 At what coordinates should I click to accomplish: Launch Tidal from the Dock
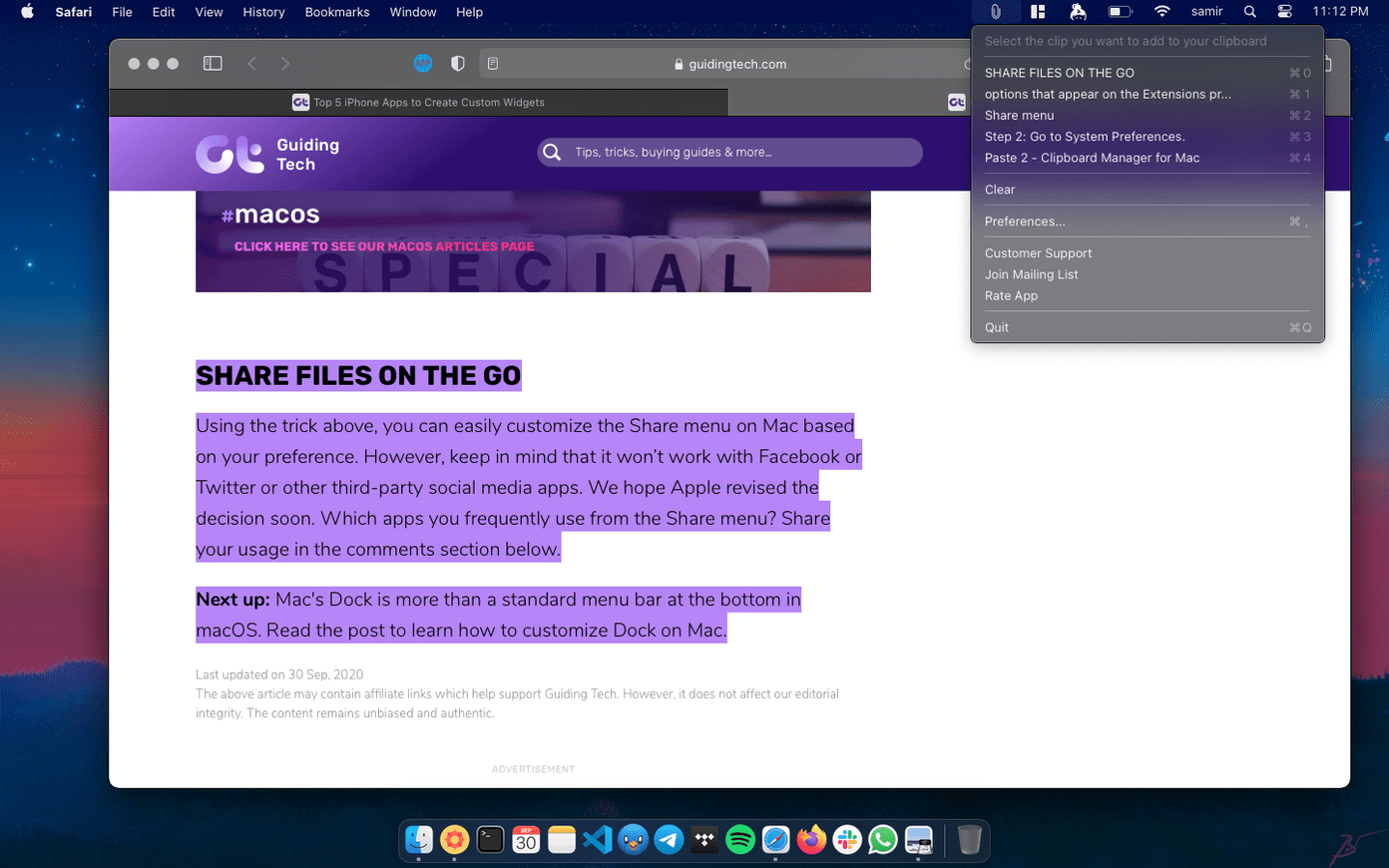[704, 840]
